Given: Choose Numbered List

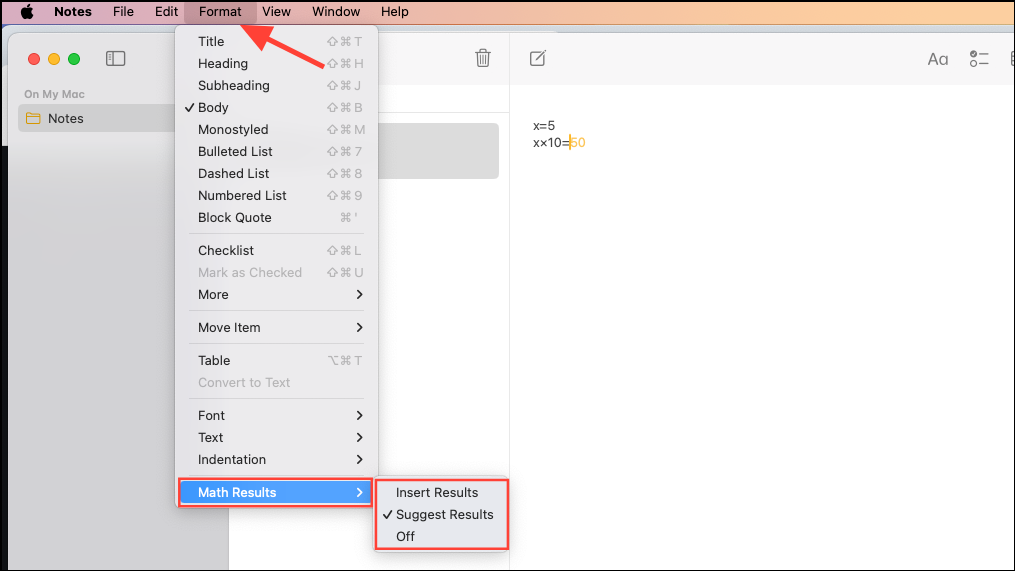Looking at the screenshot, I should tap(276, 196).
